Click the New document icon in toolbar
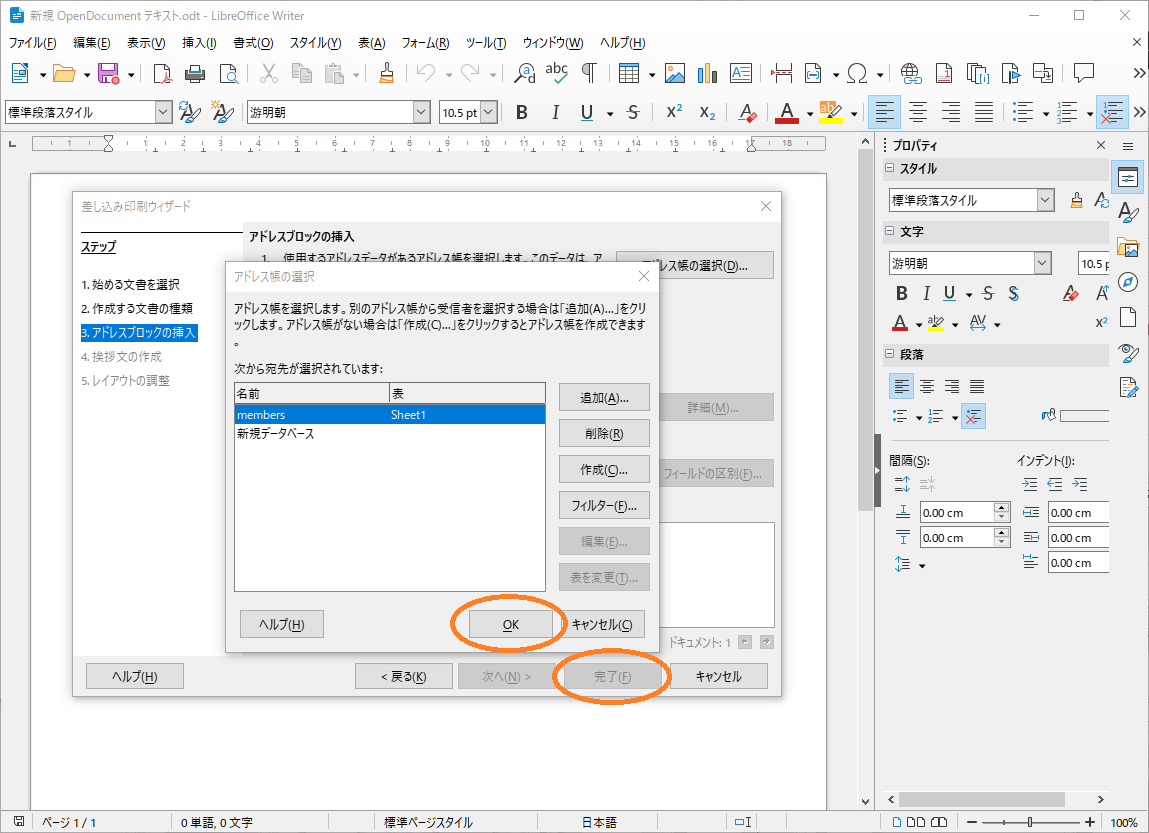Screen dimensions: 1149x833 21,73
